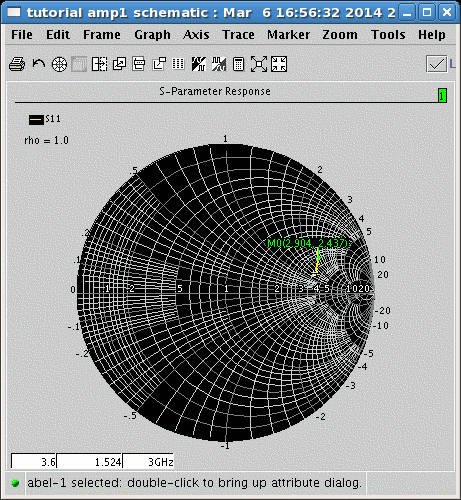Click the print icon in the toolbar
The width and height of the screenshot is (461, 500).
pyautogui.click(x=17, y=64)
